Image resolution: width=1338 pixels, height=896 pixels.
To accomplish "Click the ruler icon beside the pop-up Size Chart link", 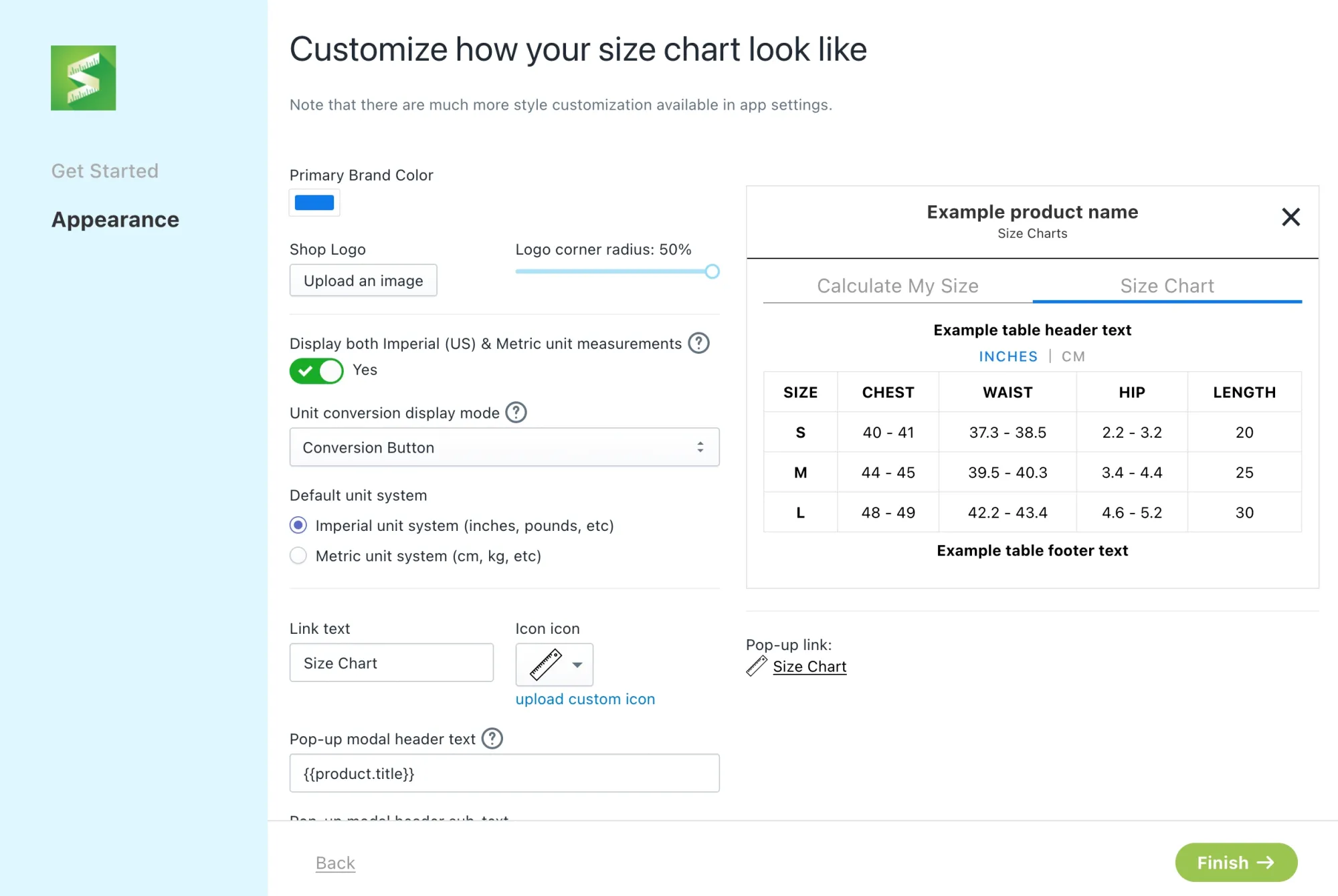I will point(756,666).
